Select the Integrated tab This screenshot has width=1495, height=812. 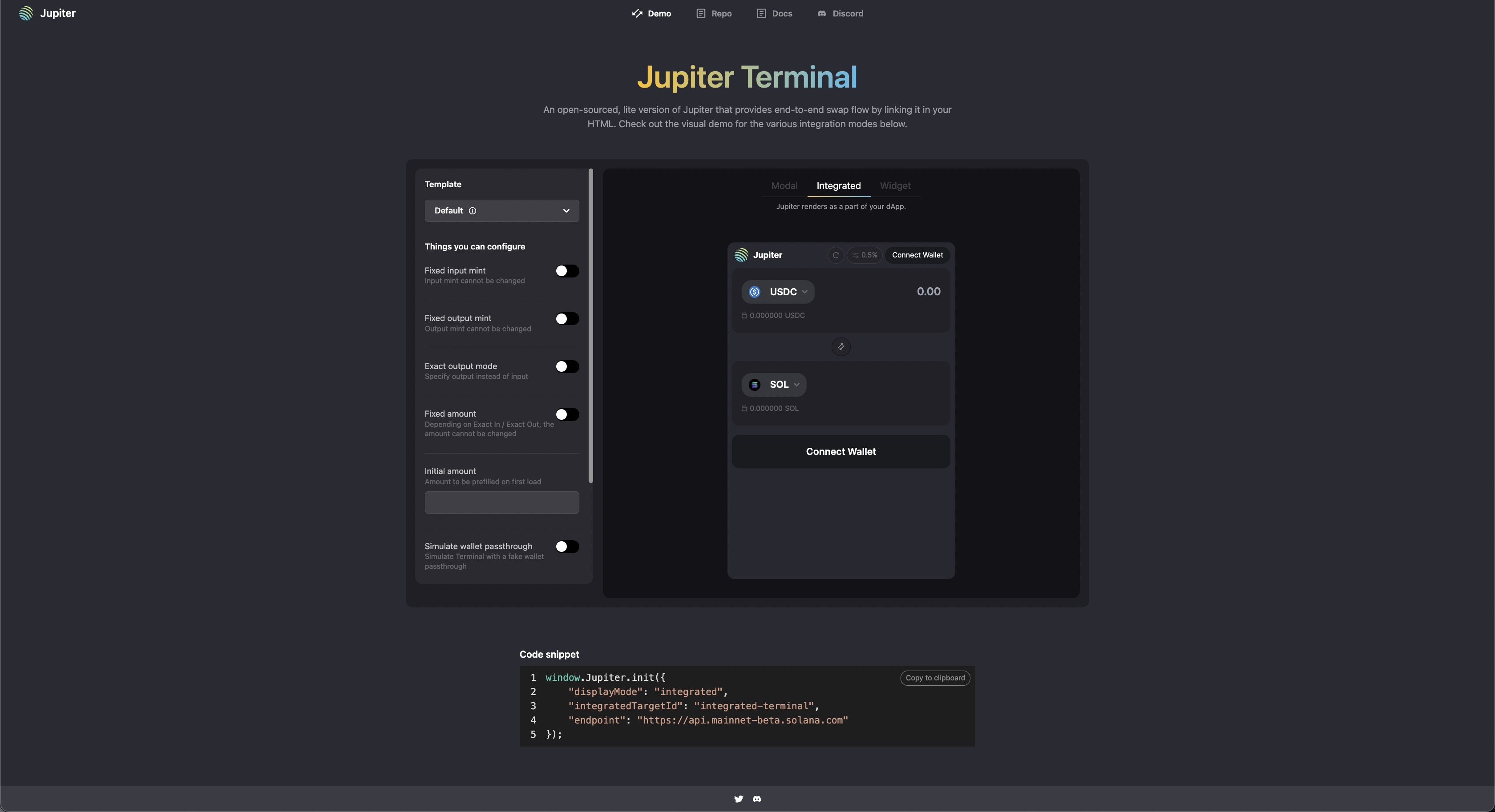coord(839,185)
